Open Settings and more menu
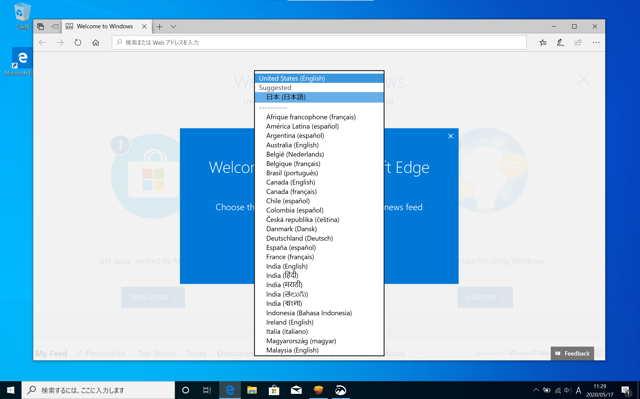This screenshot has width=640, height=399. click(x=596, y=42)
